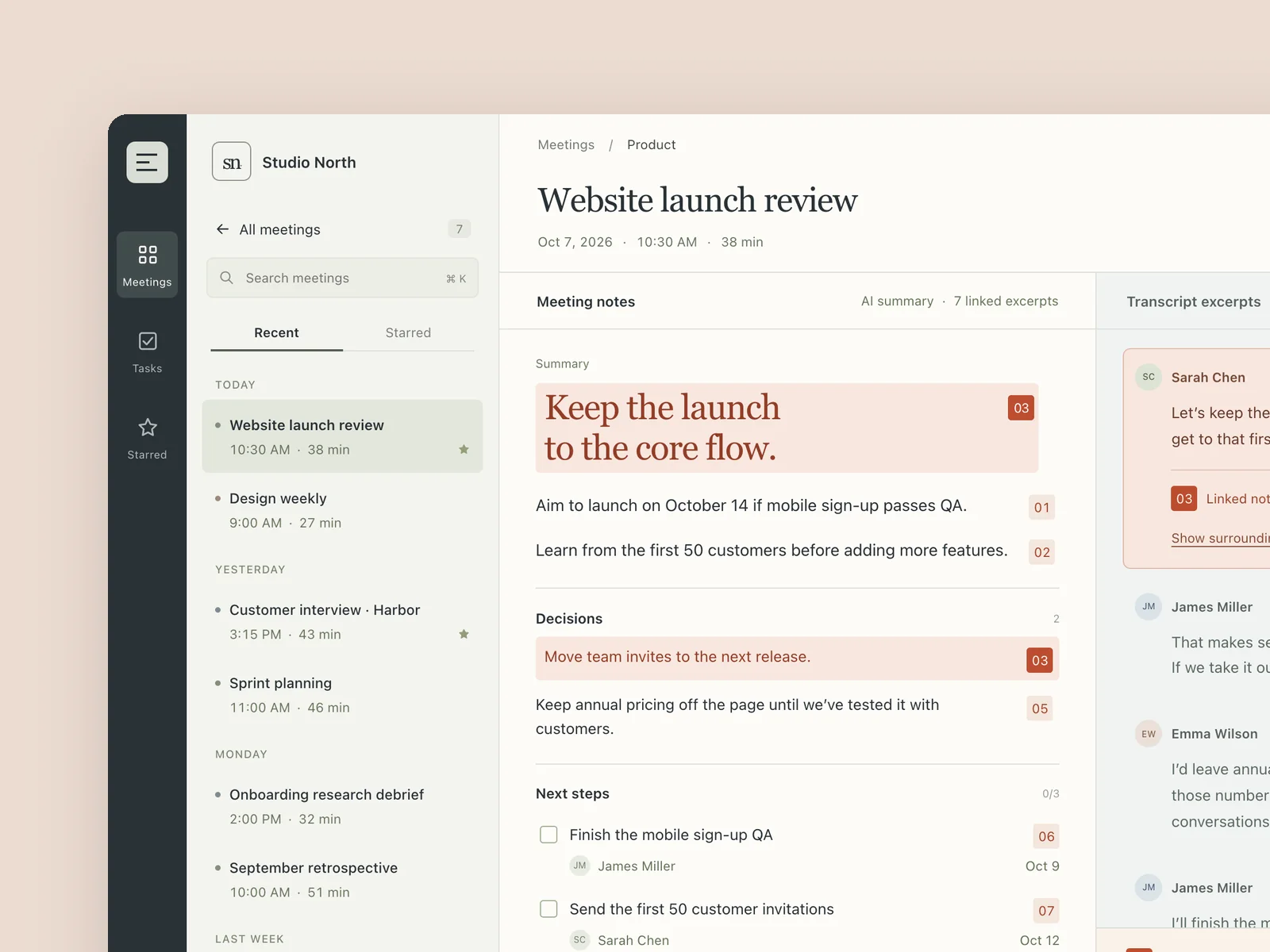1270x952 pixels.
Task: Check off Send the first 50 customer invitations
Action: [548, 909]
